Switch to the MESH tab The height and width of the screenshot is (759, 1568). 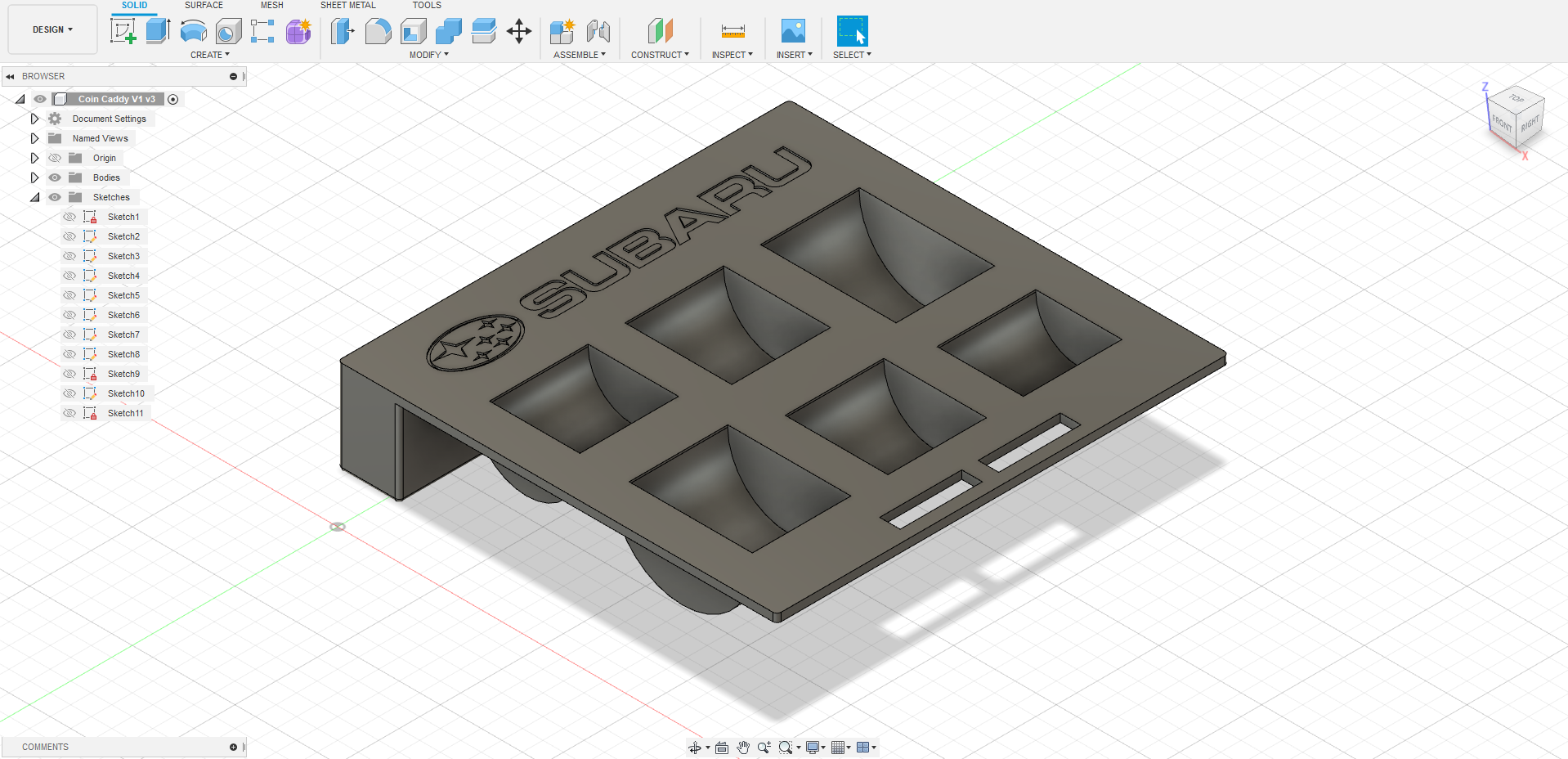[272, 6]
